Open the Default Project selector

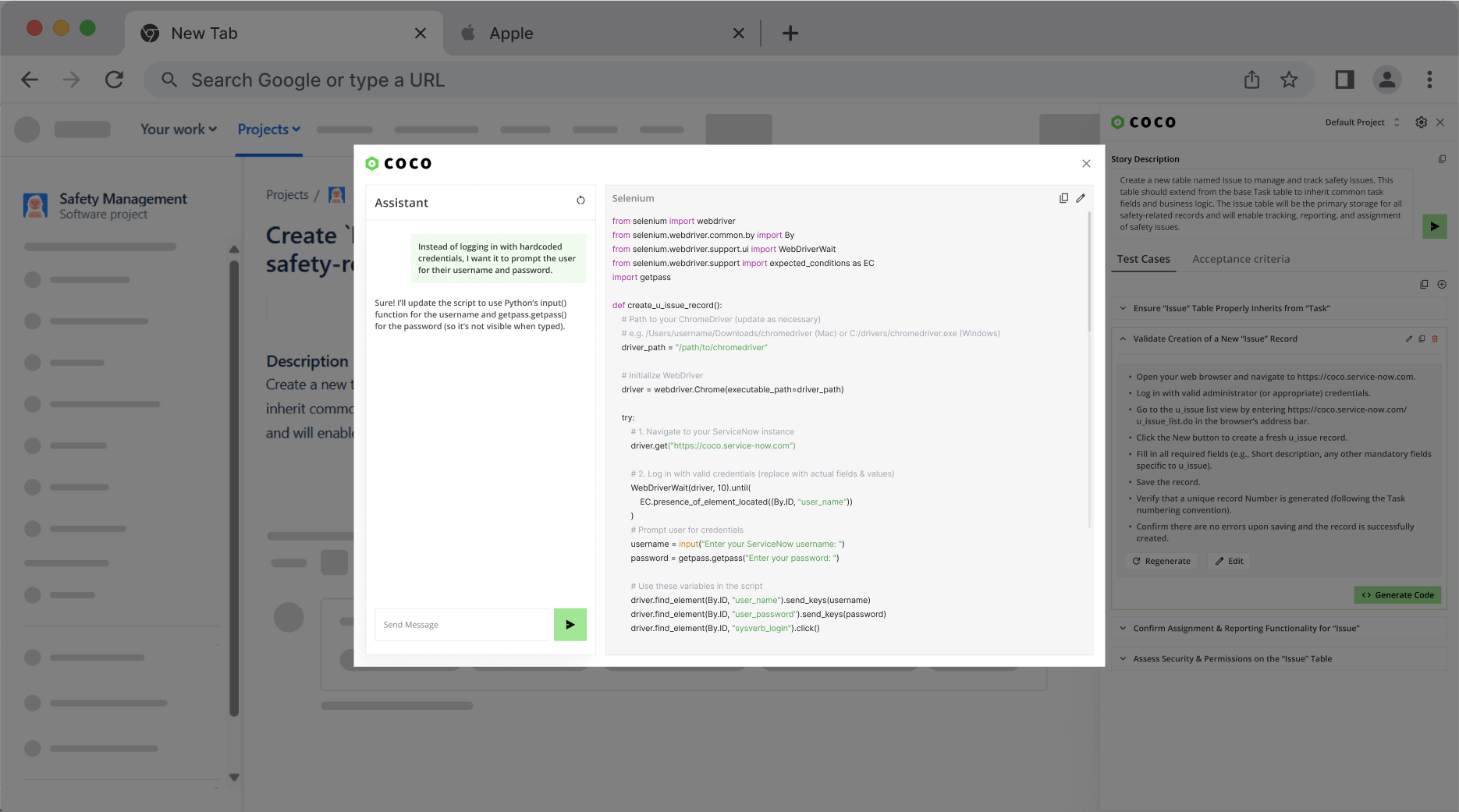click(x=1361, y=122)
